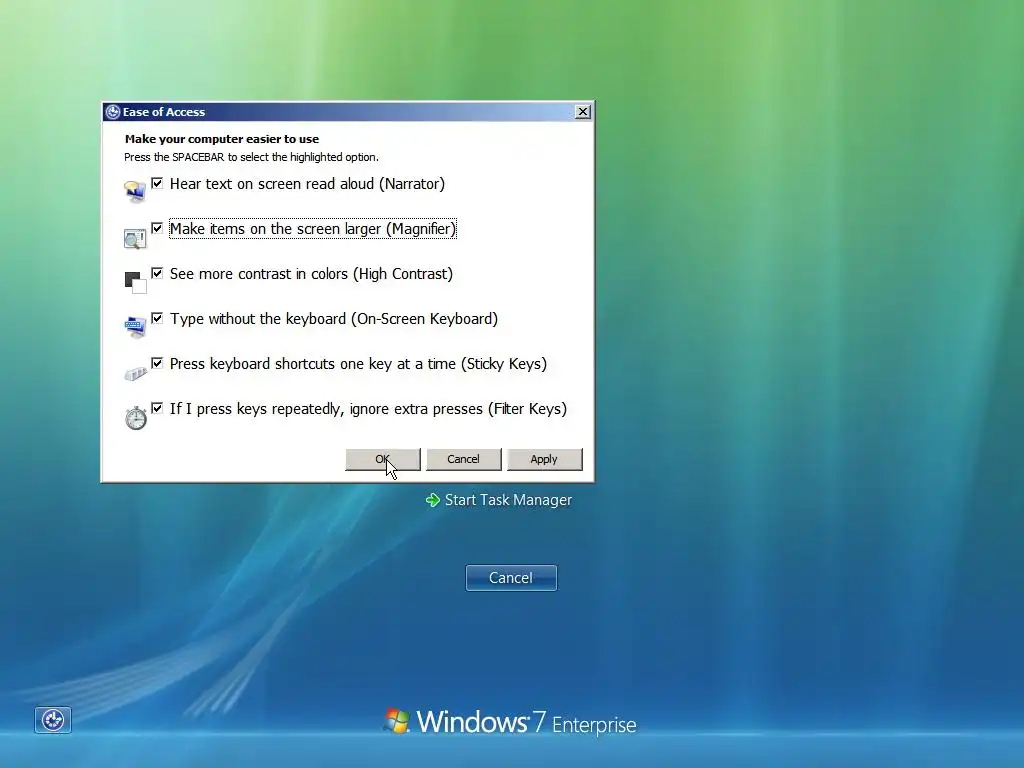Click the High Contrast black-white squares icon

(x=135, y=282)
